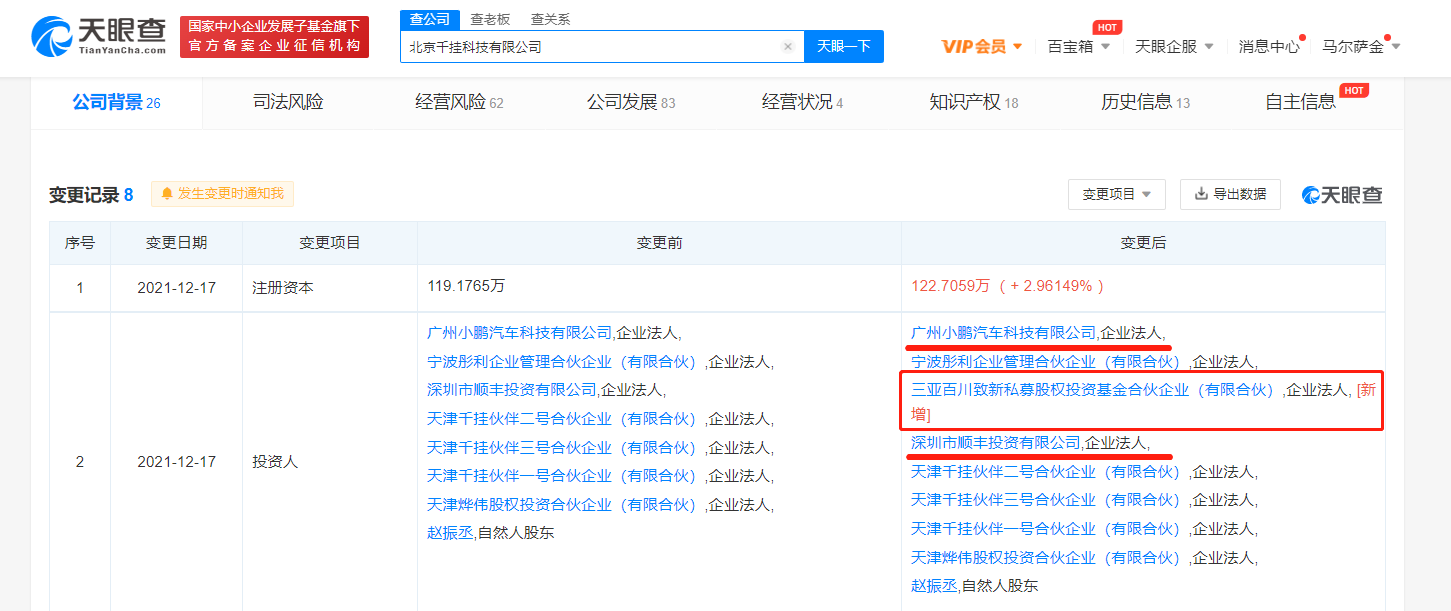
Task: Click the 变更日期 column header
Action: pyautogui.click(x=177, y=243)
